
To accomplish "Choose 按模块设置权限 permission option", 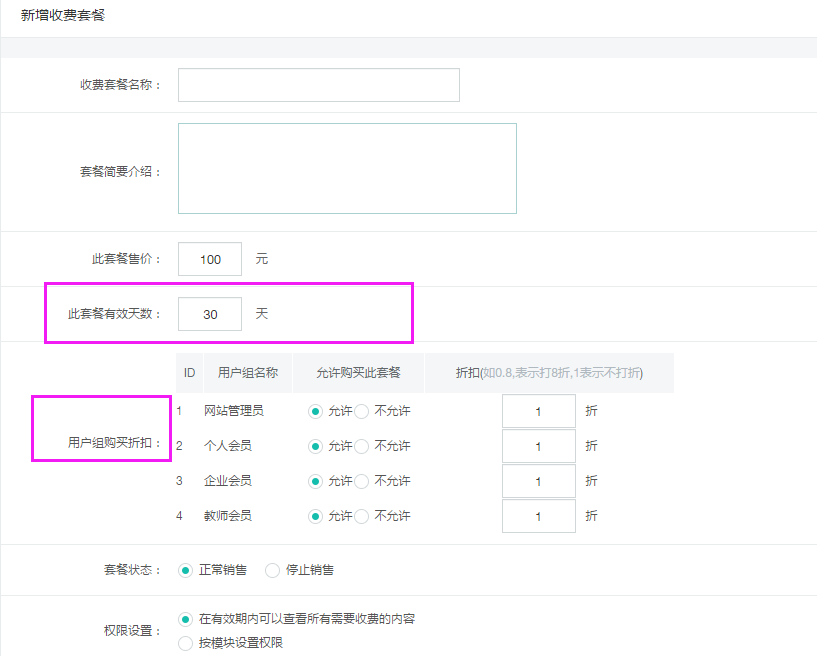I will pos(185,643).
